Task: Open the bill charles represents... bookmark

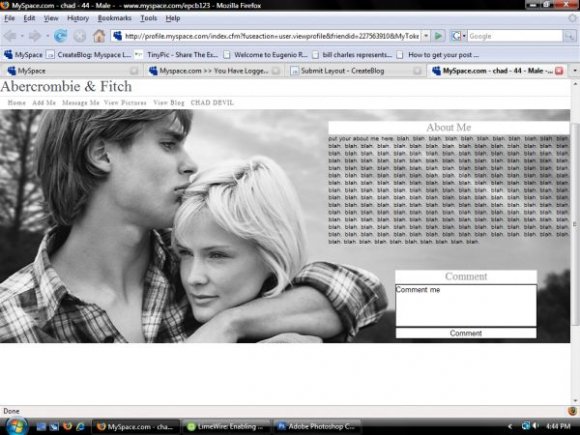Action: pyautogui.click(x=352, y=55)
